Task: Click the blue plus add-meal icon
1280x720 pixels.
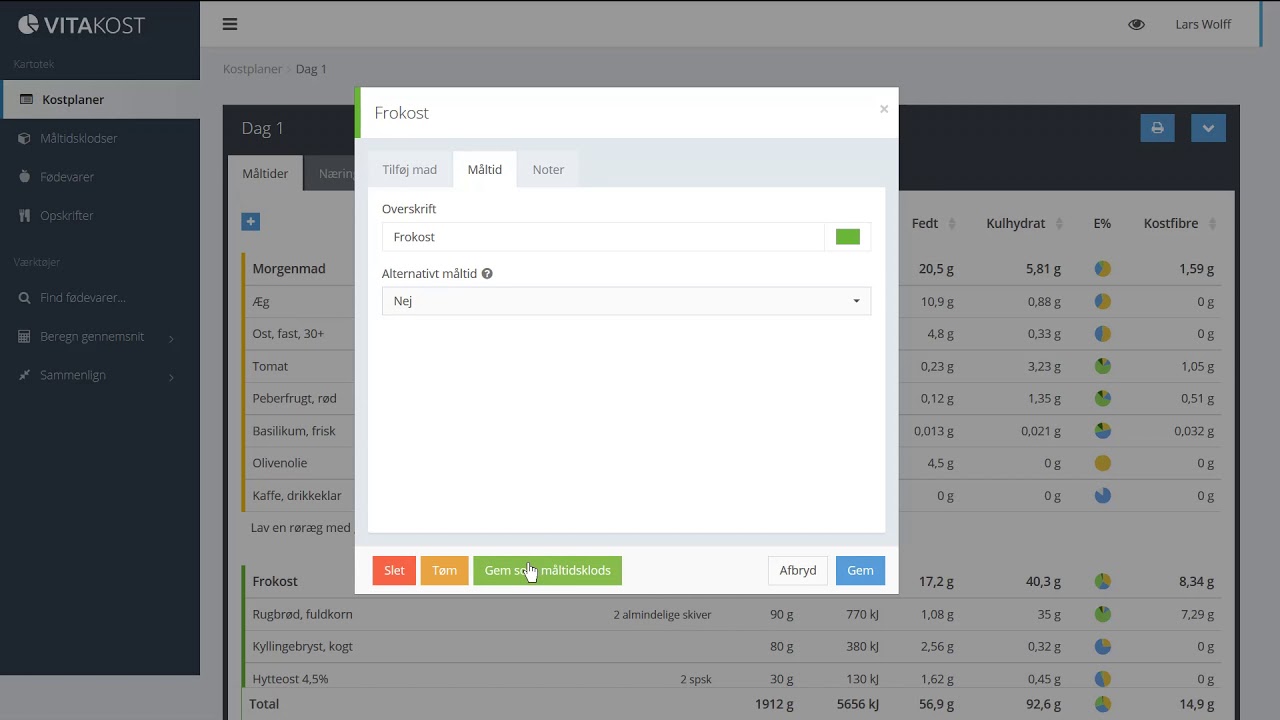Action: click(x=251, y=222)
